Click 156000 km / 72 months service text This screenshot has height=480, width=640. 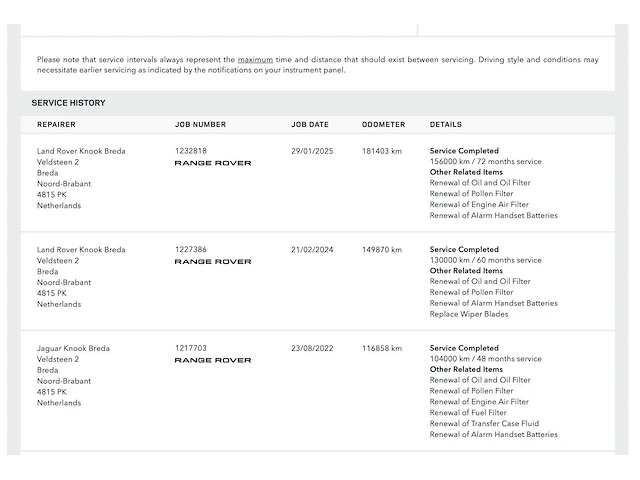coord(486,162)
